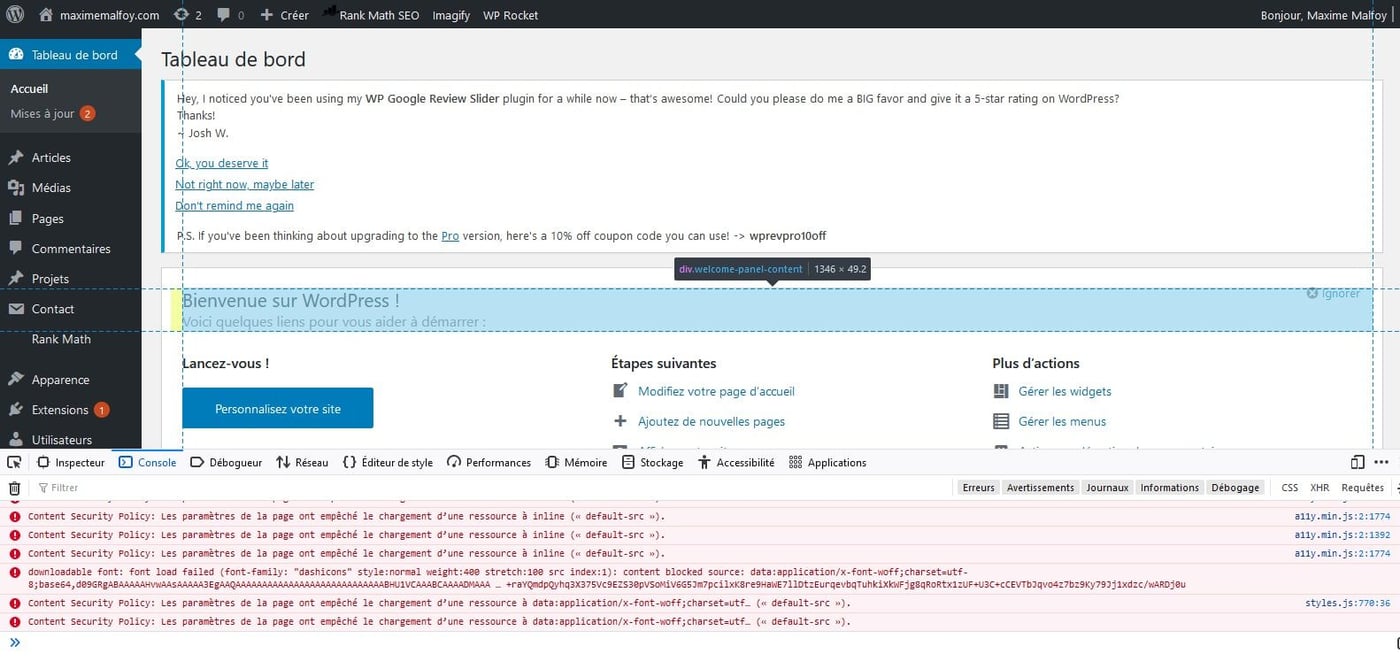This screenshot has width=1400, height=669.
Task: Toggle the CSS message filter
Action: (x=1289, y=487)
